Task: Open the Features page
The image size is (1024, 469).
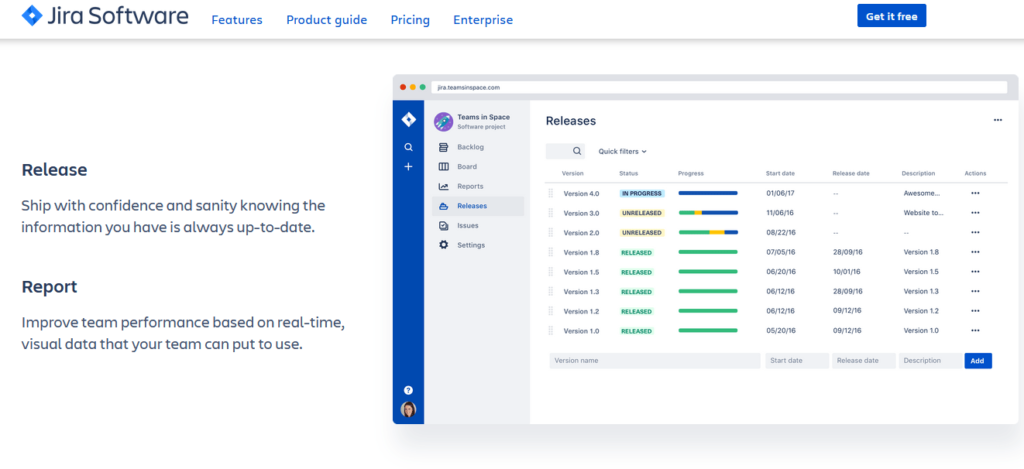Action: click(236, 20)
